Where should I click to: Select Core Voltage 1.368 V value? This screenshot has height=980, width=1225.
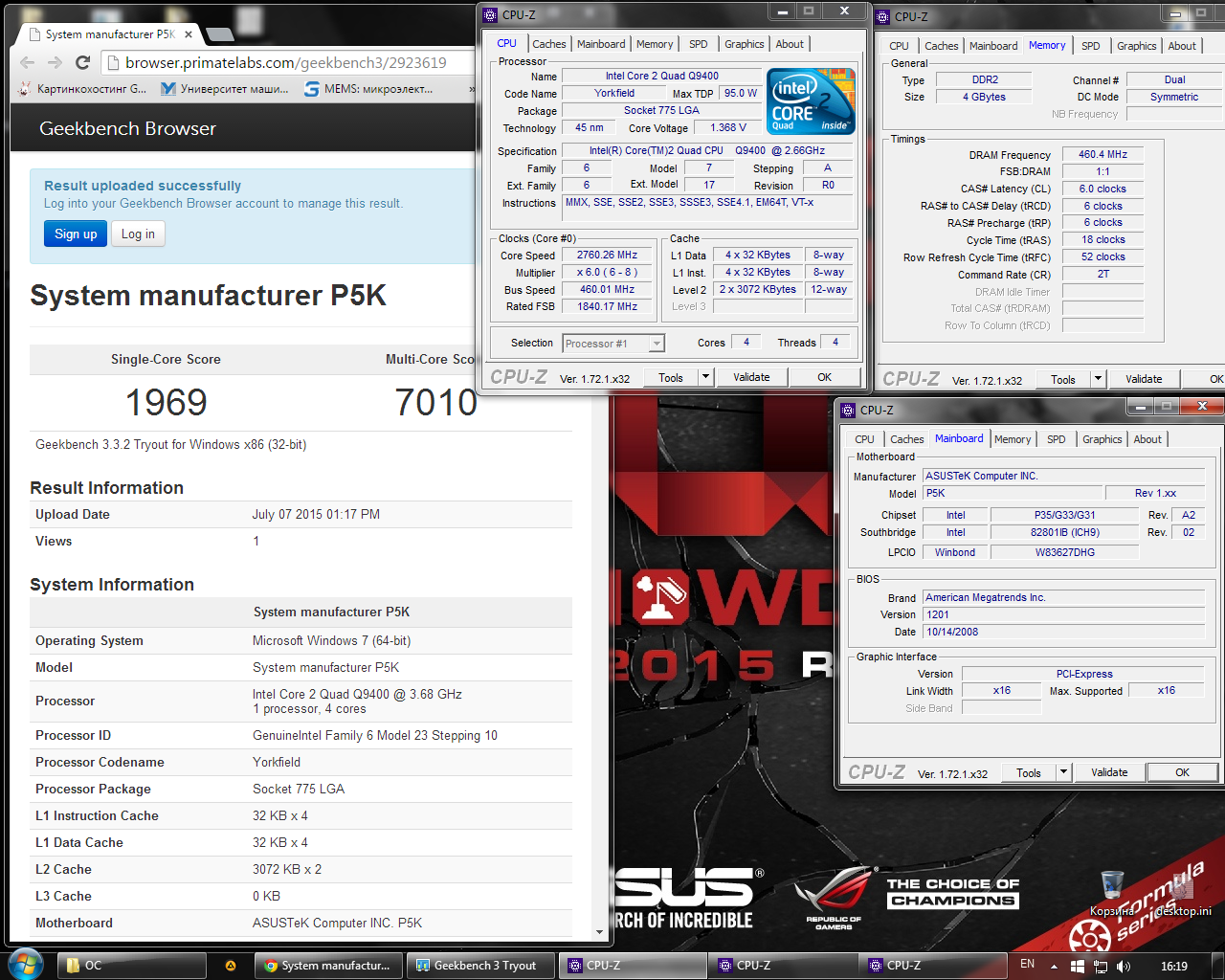(728, 127)
